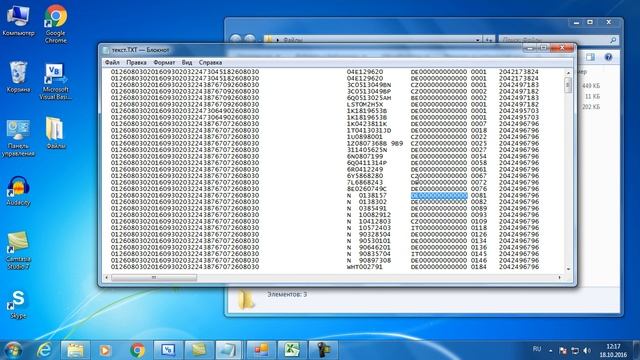Open the Google Chrome desktop shortcut
Image resolution: width=640 pixels, height=360 pixels.
coord(56,24)
